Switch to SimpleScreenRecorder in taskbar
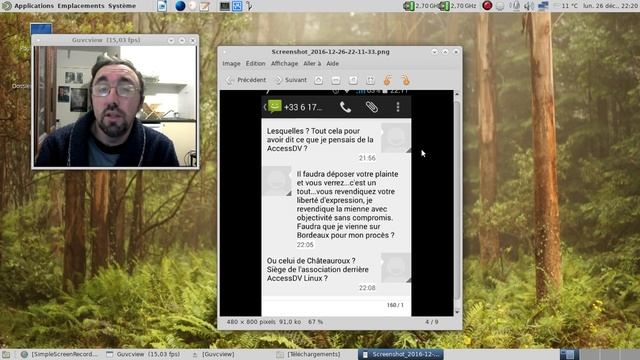Screen dimensions: 640x360 [x=60, y=354]
